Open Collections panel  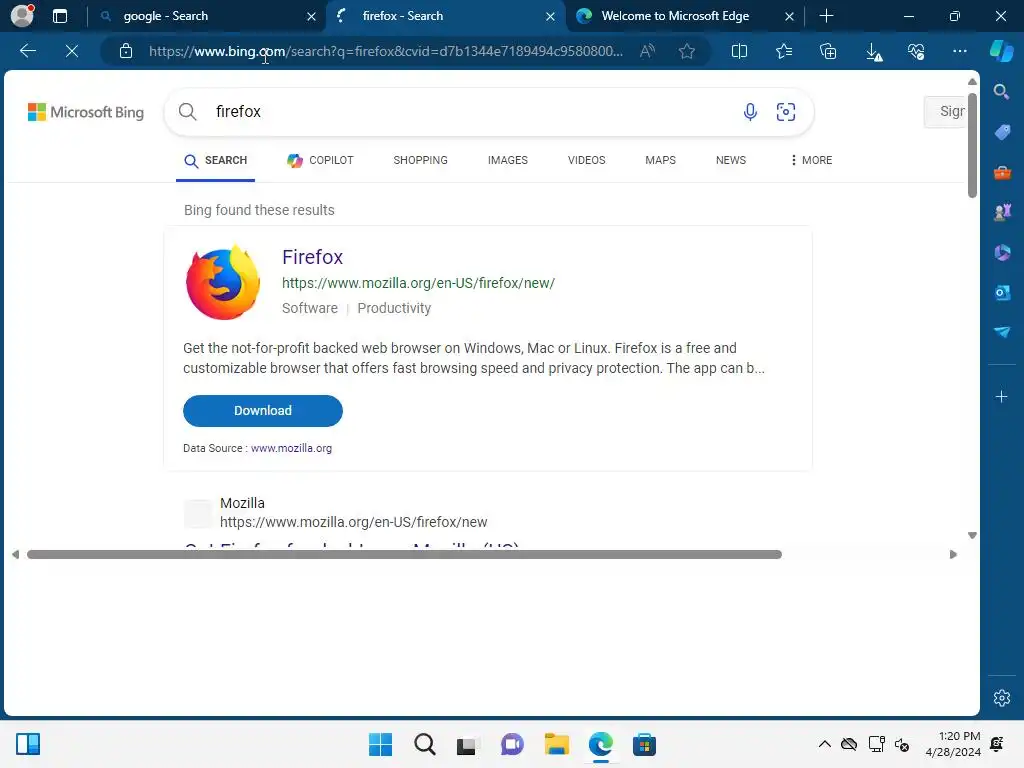coord(828,51)
